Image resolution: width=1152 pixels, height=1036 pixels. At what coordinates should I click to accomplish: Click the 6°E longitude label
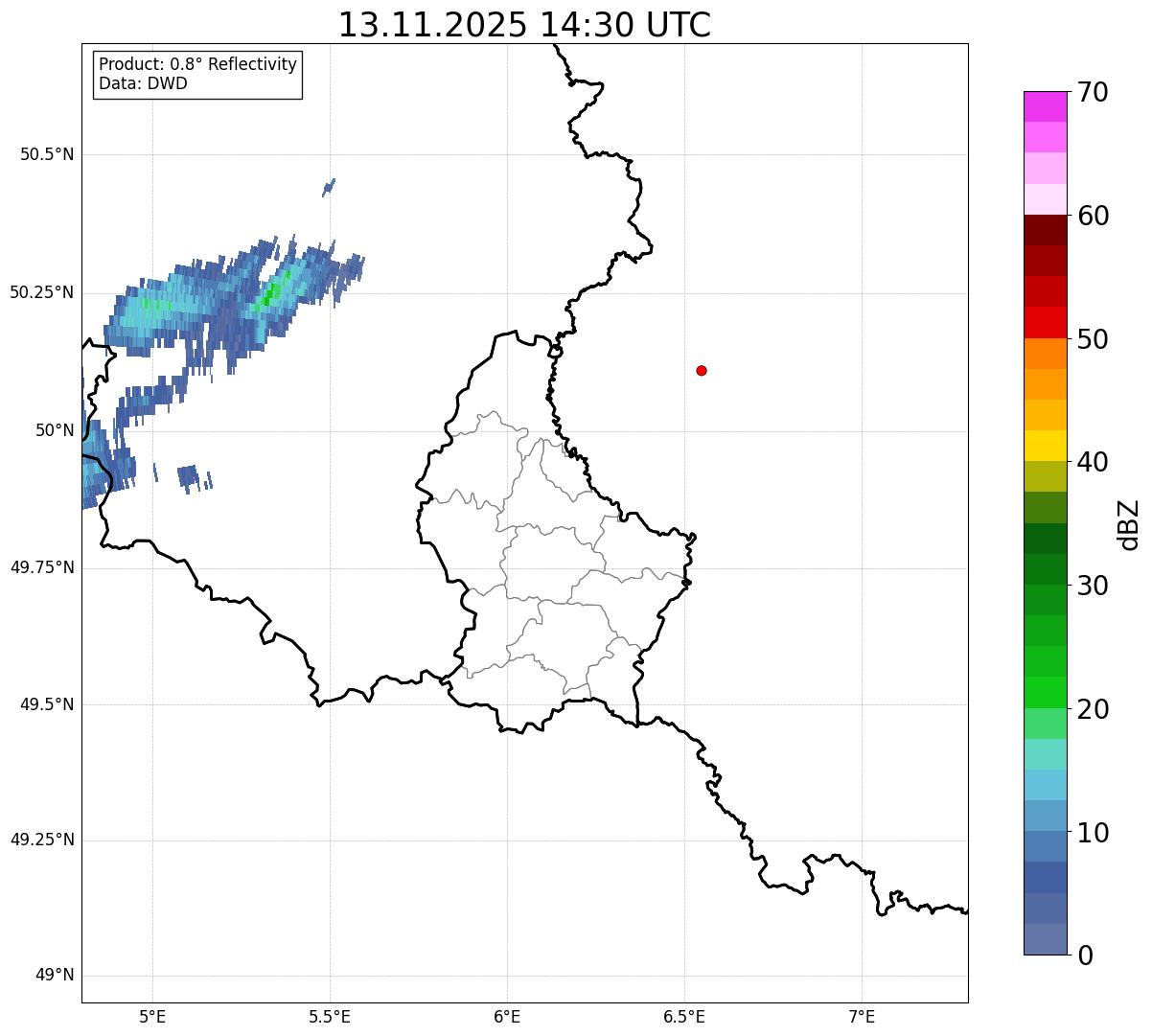coord(507,1017)
